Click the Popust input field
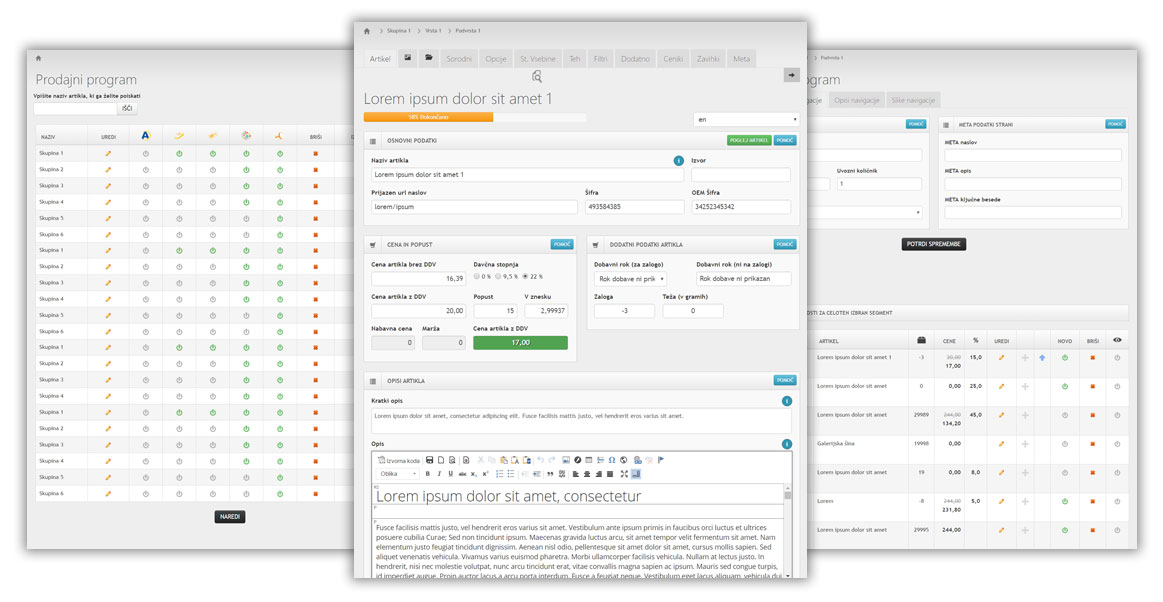 tap(495, 311)
